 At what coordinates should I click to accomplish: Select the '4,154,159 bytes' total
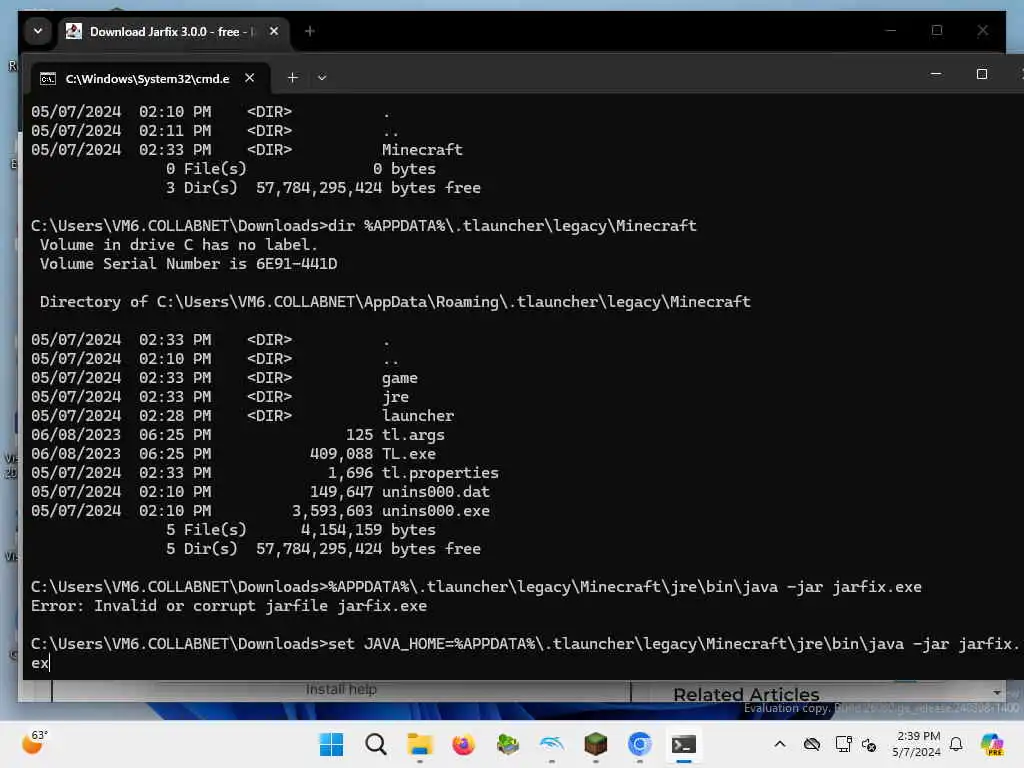coord(368,530)
